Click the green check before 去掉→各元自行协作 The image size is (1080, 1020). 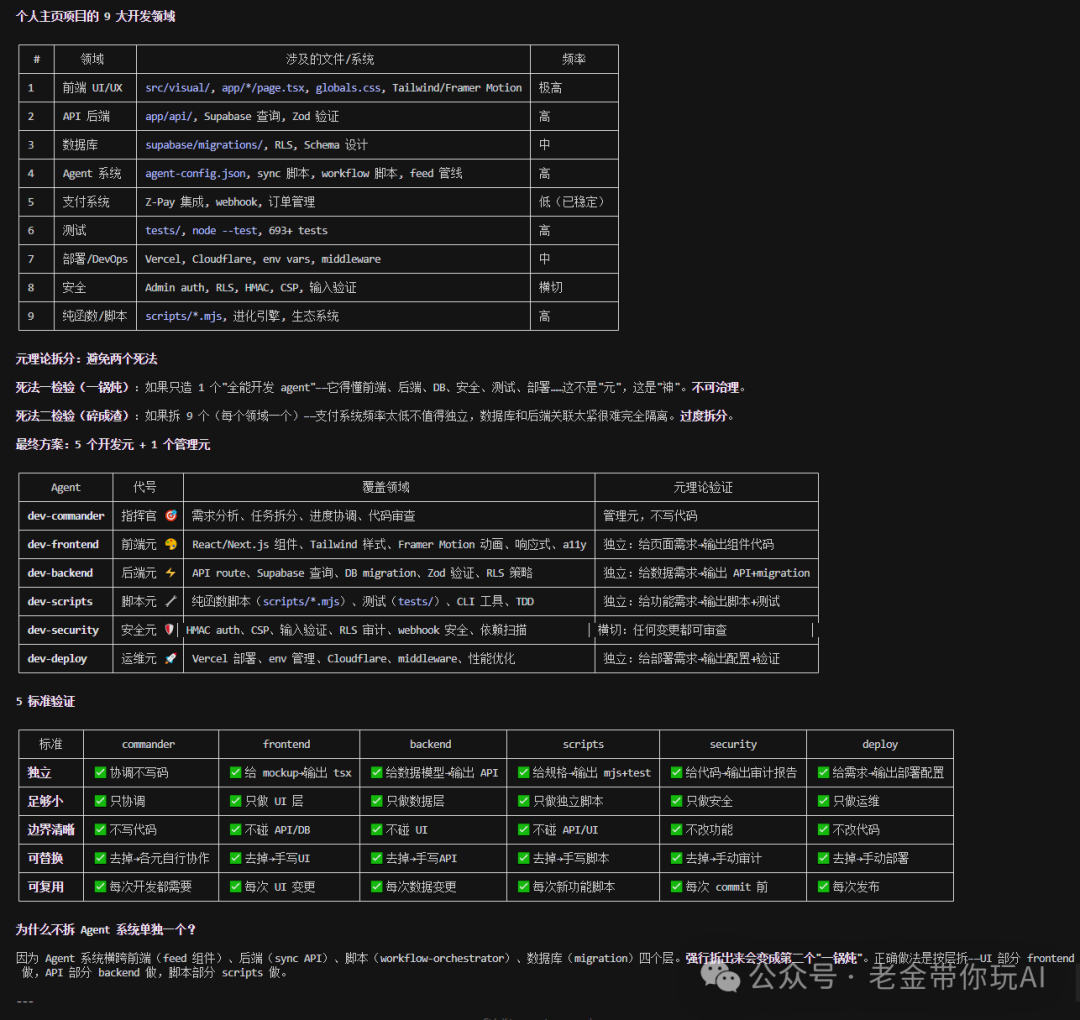point(101,858)
